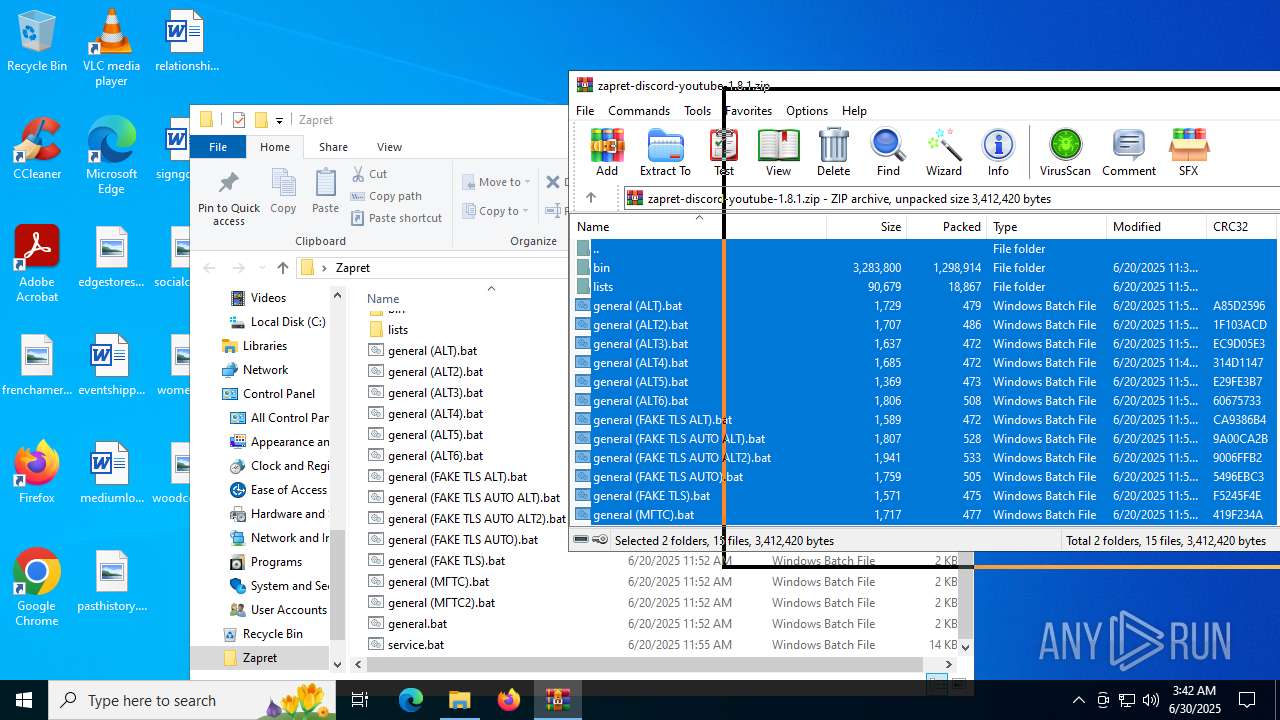Open Microsoft Edge desktop shortcut
Viewport: 1280px width, 720px height.
coord(111,155)
